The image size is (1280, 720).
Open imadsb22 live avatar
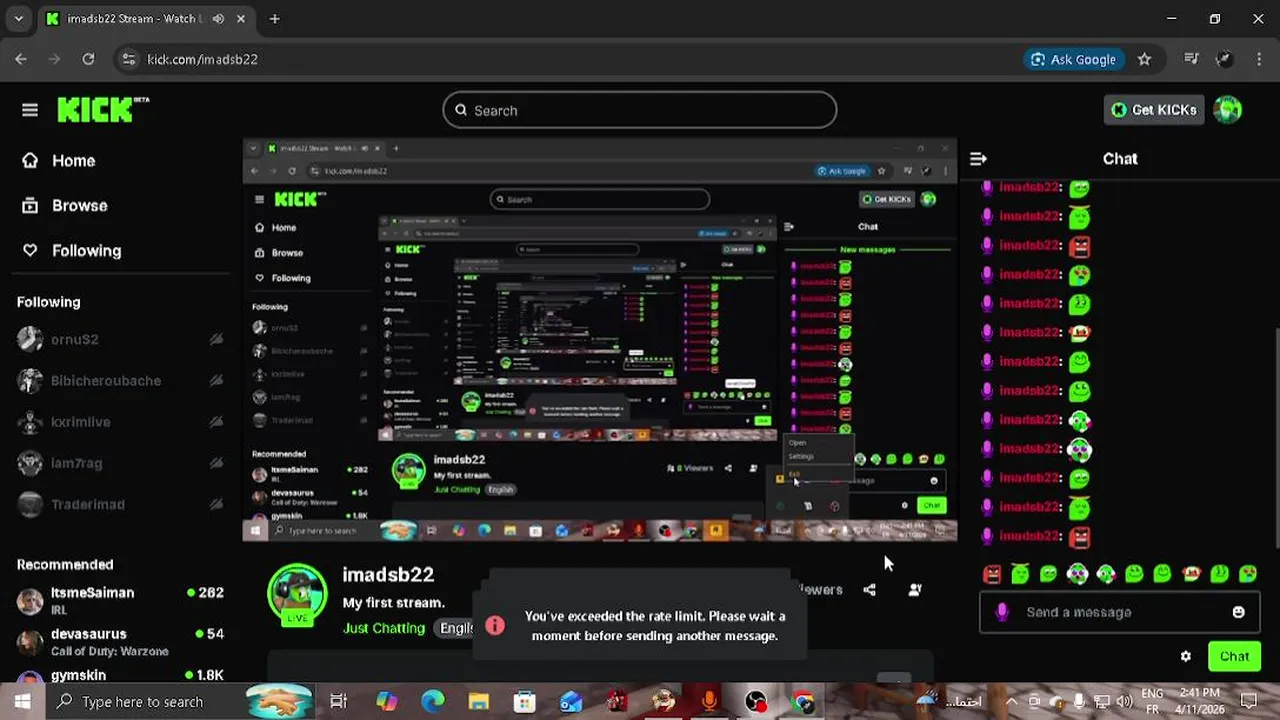(x=297, y=594)
